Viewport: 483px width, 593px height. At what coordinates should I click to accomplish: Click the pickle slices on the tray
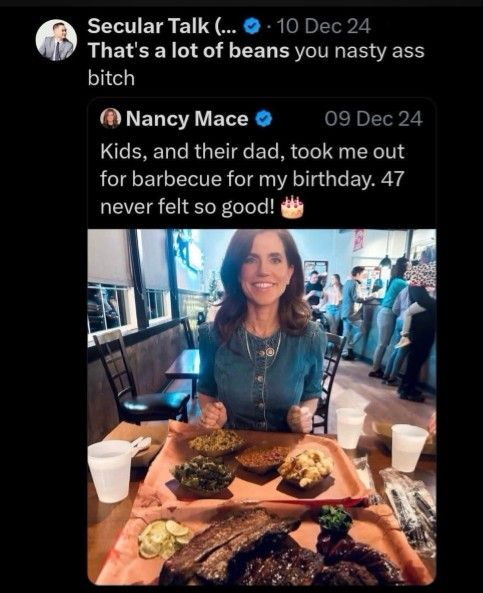(163, 539)
